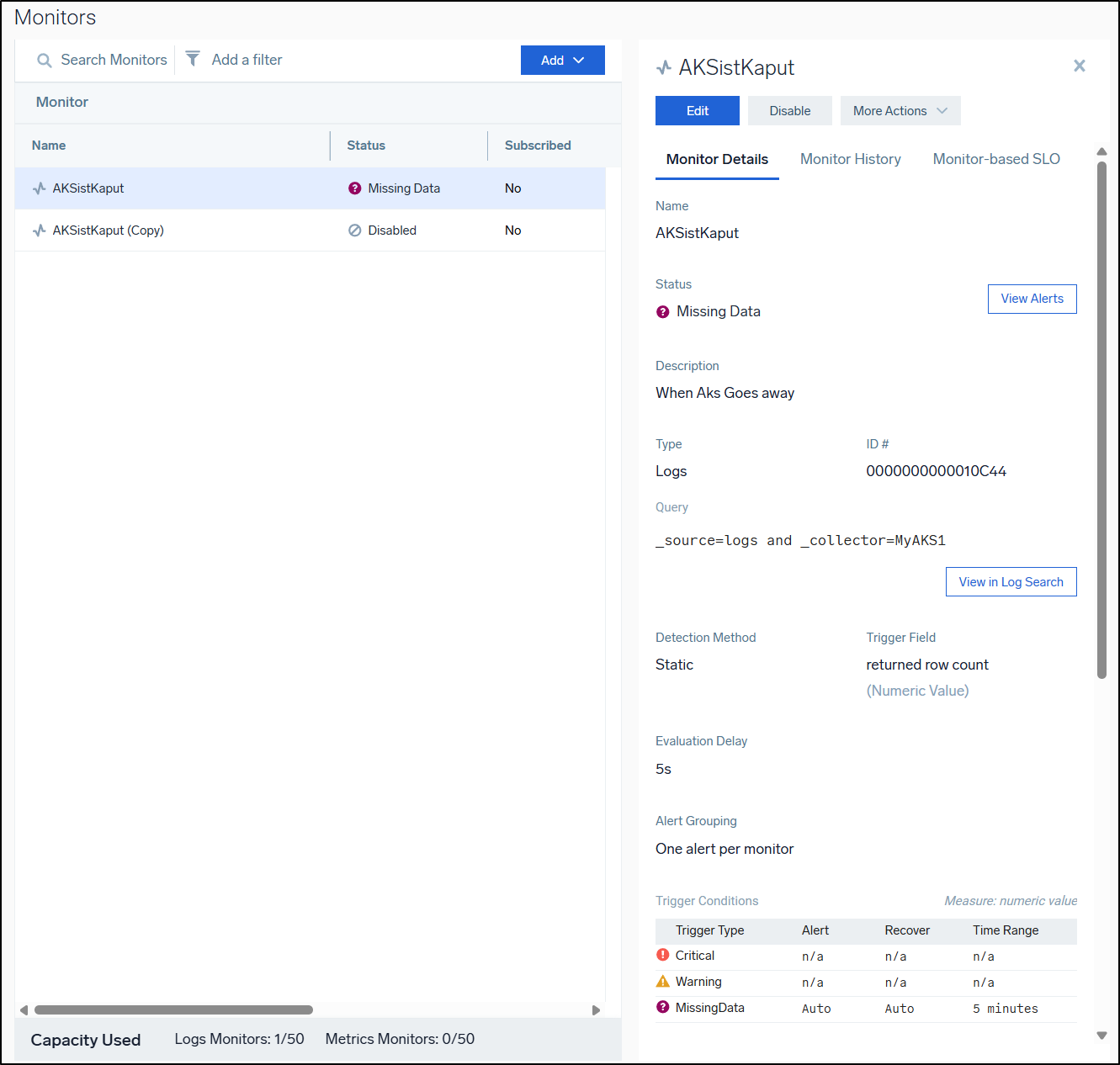Expand the More Actions menu
The height and width of the screenshot is (1065, 1120).
900,111
